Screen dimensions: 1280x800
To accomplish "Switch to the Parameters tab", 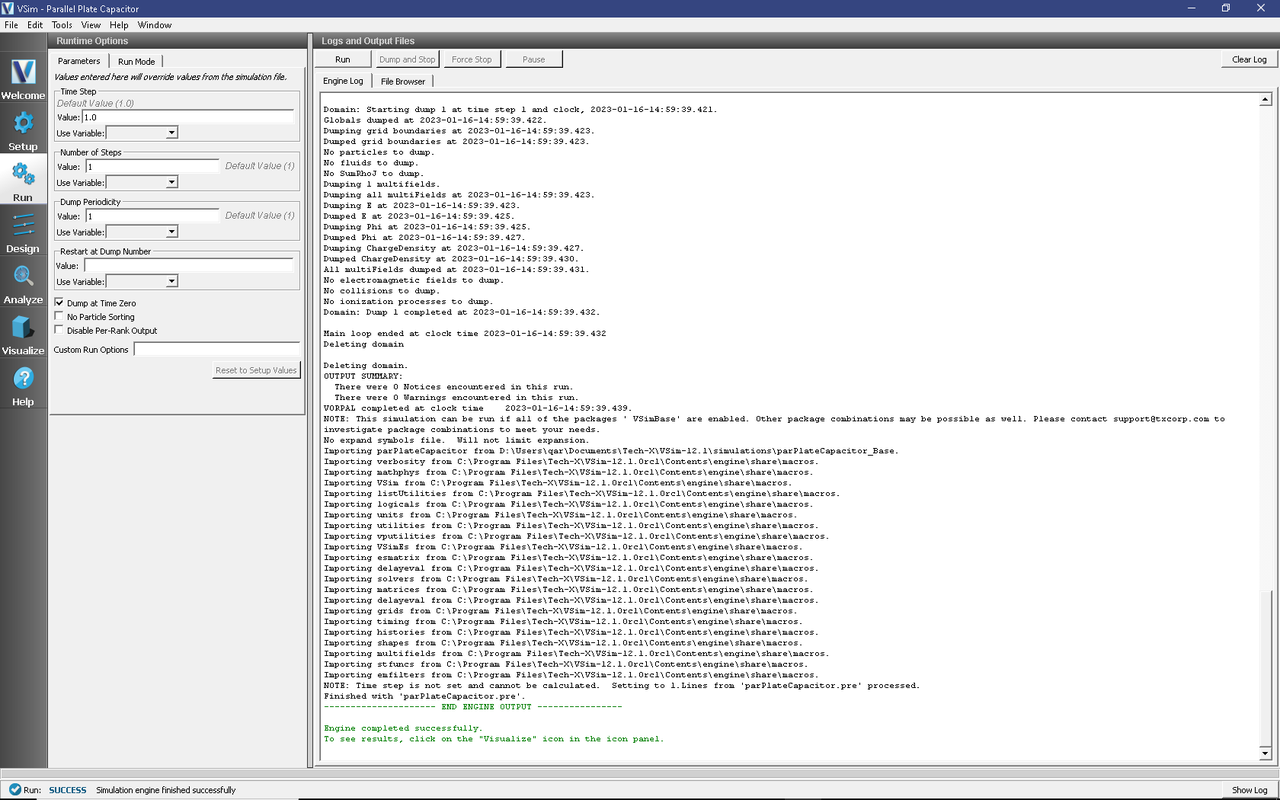I will point(79,61).
